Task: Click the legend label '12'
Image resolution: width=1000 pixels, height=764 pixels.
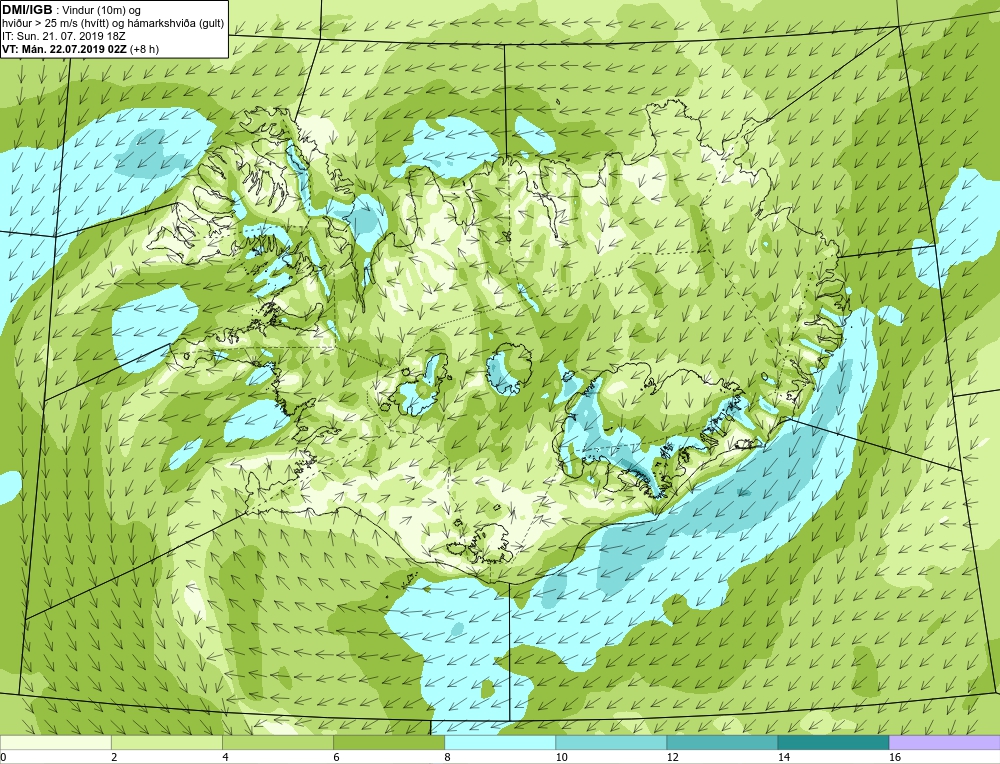Action: (673, 757)
